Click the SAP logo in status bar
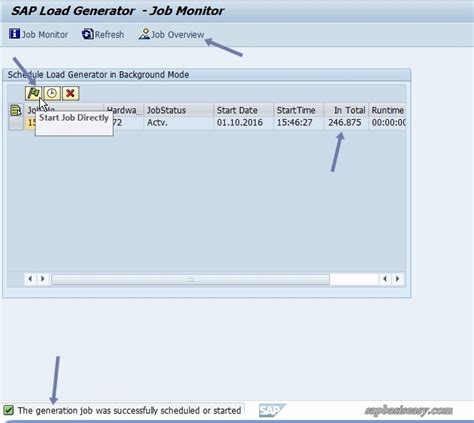Image resolution: width=474 pixels, height=423 pixels. pyautogui.click(x=272, y=410)
